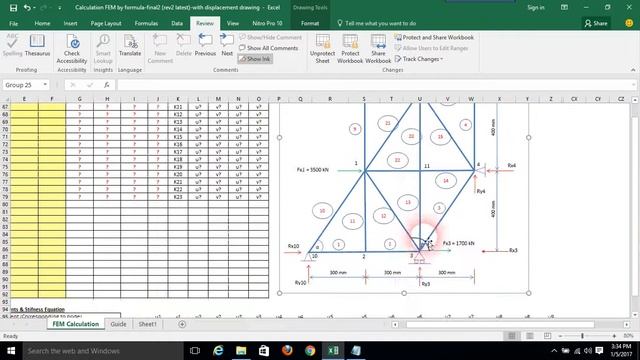Add a New Comment

pos(160,49)
